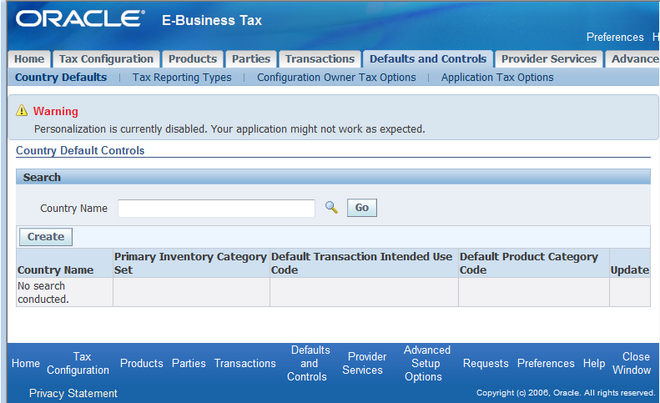The height and width of the screenshot is (403, 660).
Task: Switch to the Tax Configuration tab
Action: coord(106,59)
